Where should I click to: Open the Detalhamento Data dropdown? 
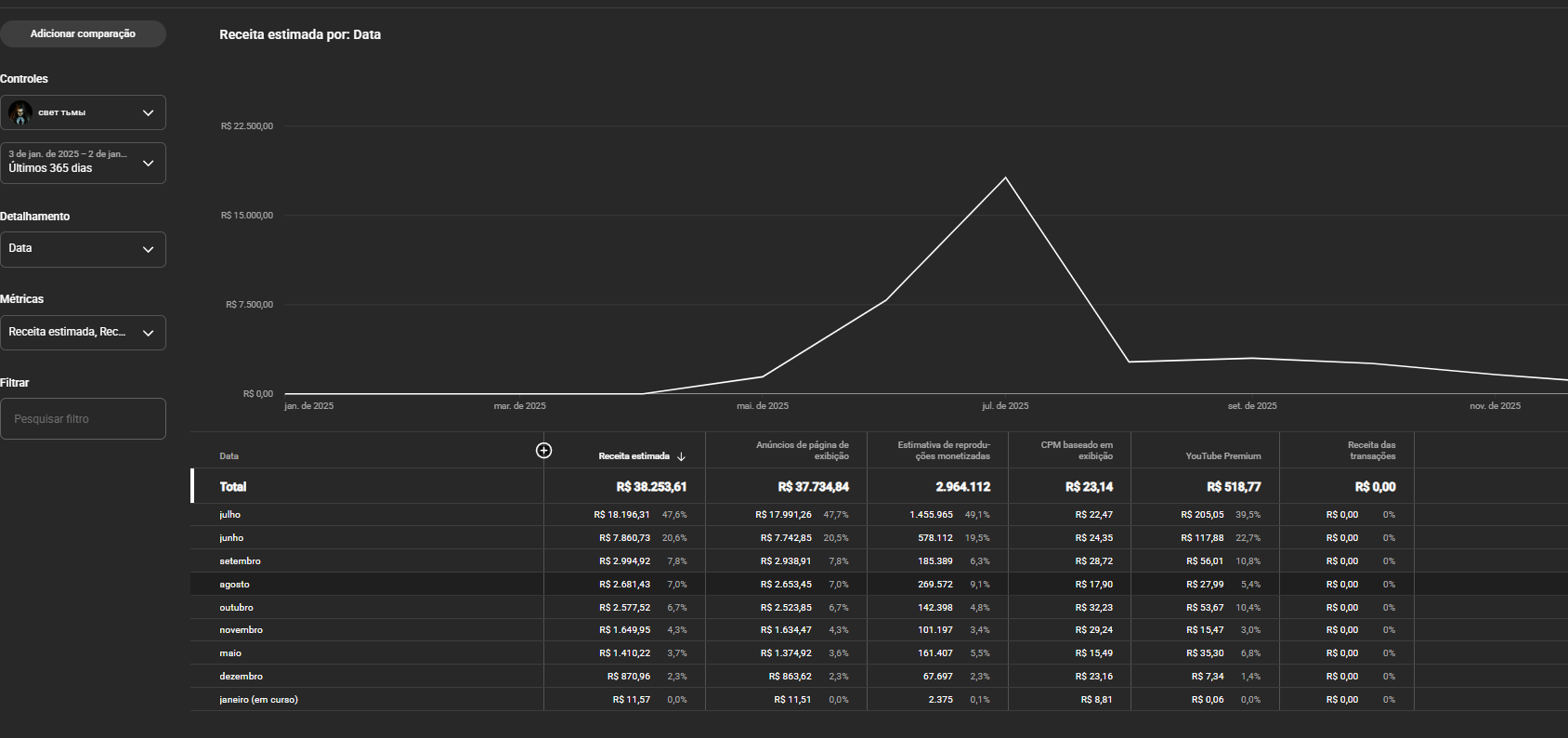tap(83, 249)
